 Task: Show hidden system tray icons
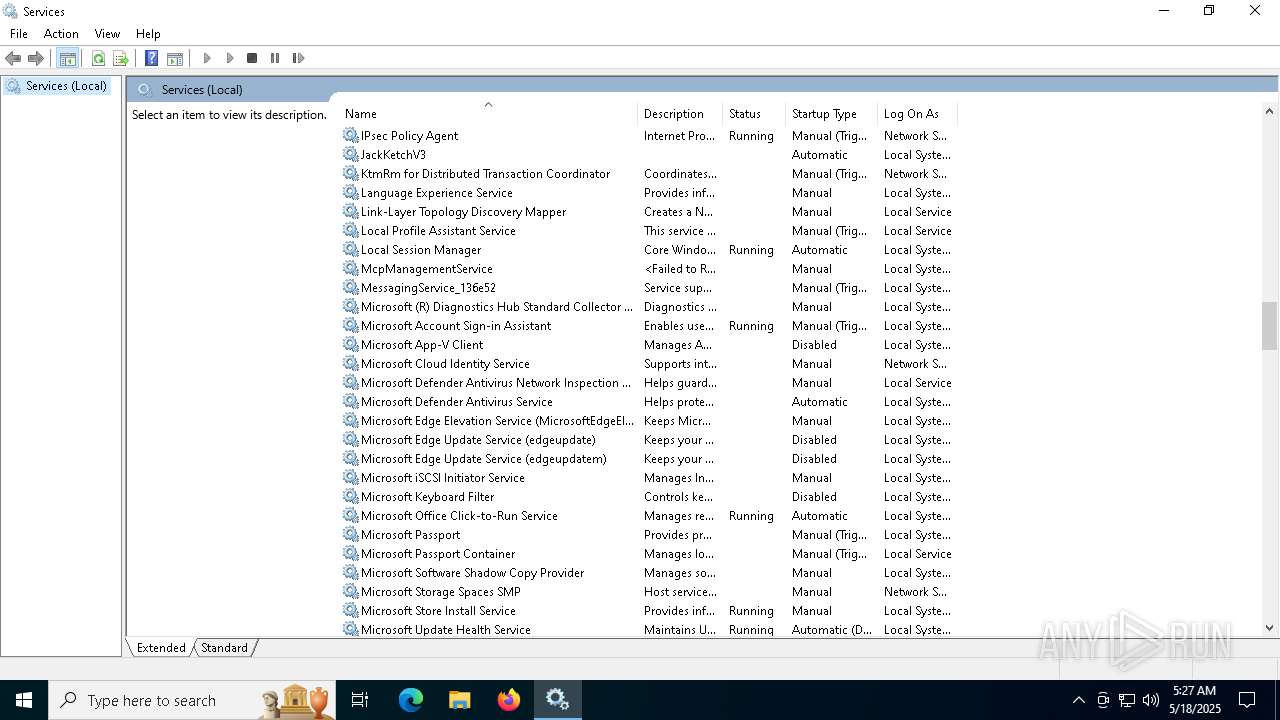[1078, 700]
